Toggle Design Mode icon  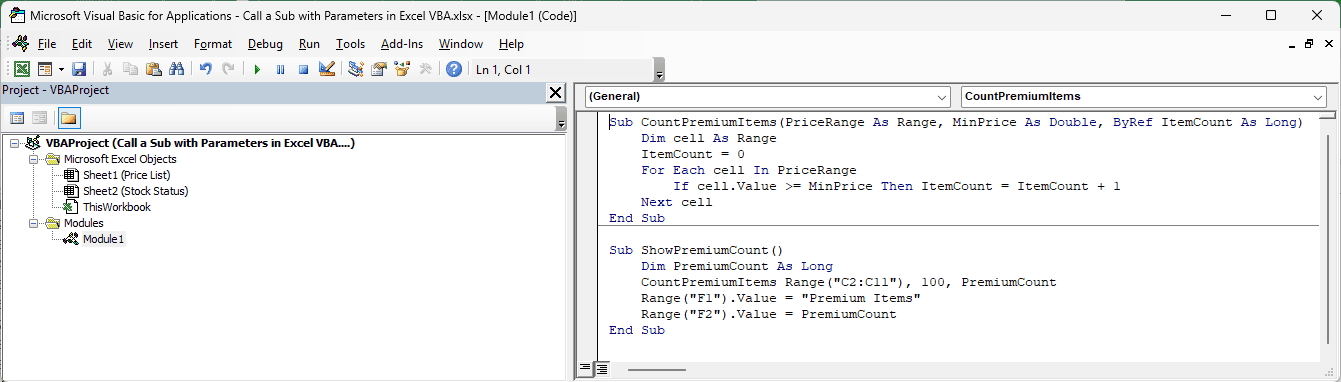coord(326,69)
